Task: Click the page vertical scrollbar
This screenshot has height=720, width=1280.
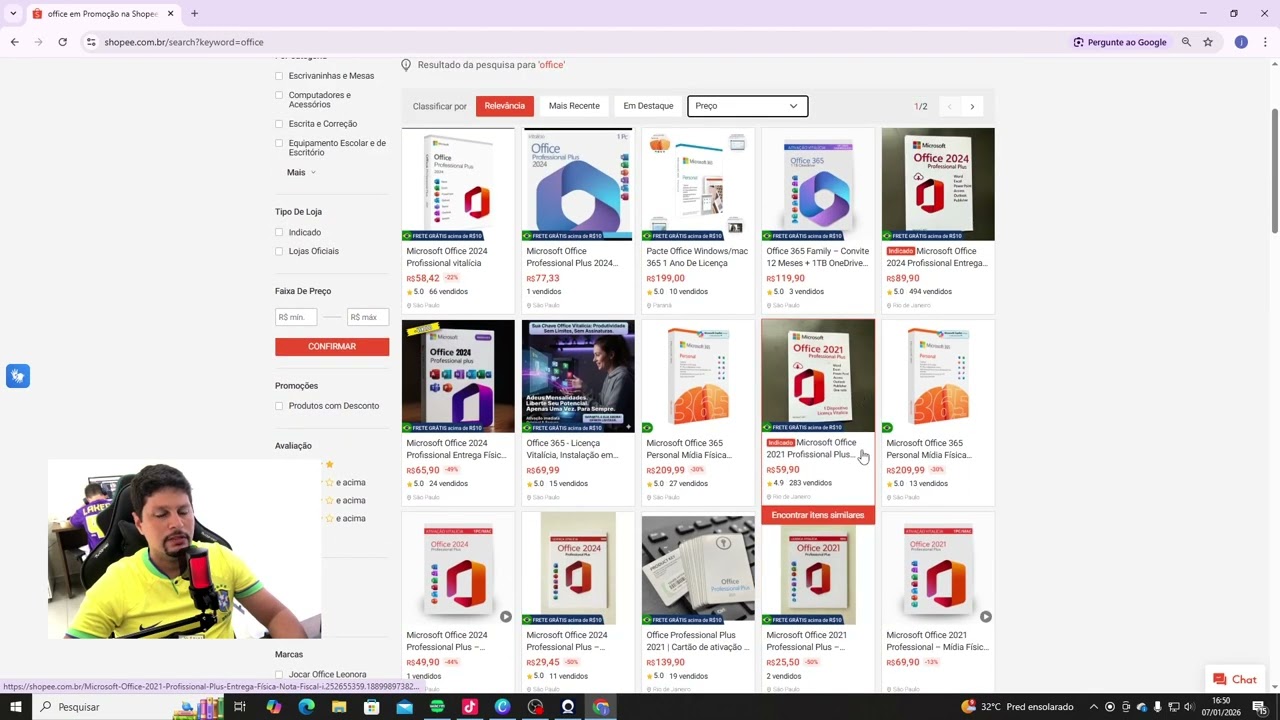Action: 1274,170
